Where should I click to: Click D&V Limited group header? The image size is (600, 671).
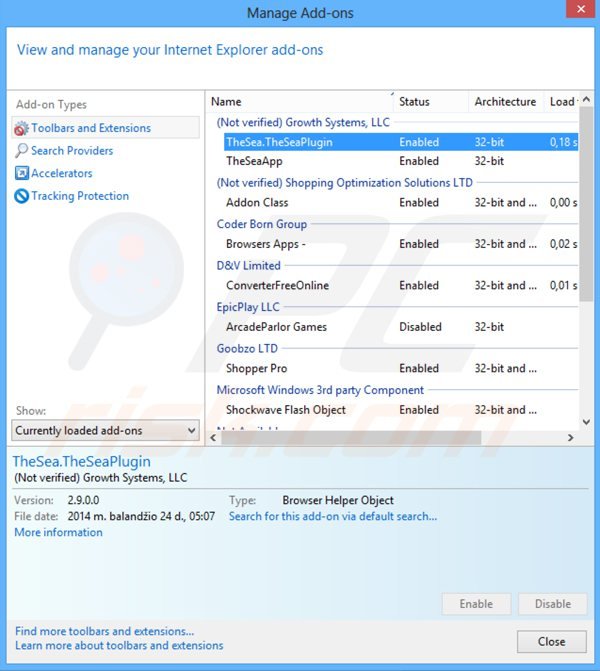click(x=249, y=265)
